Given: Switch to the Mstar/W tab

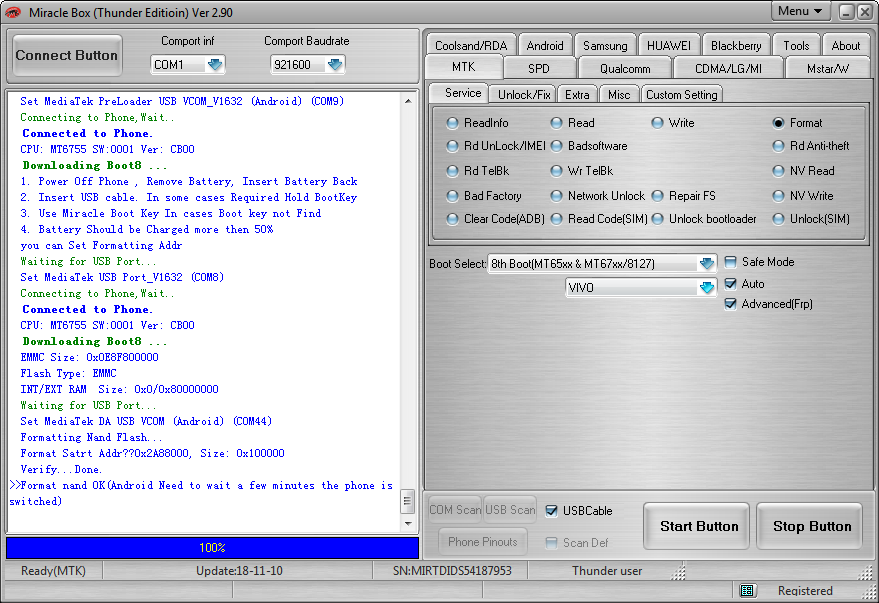Looking at the screenshot, I should click(827, 68).
